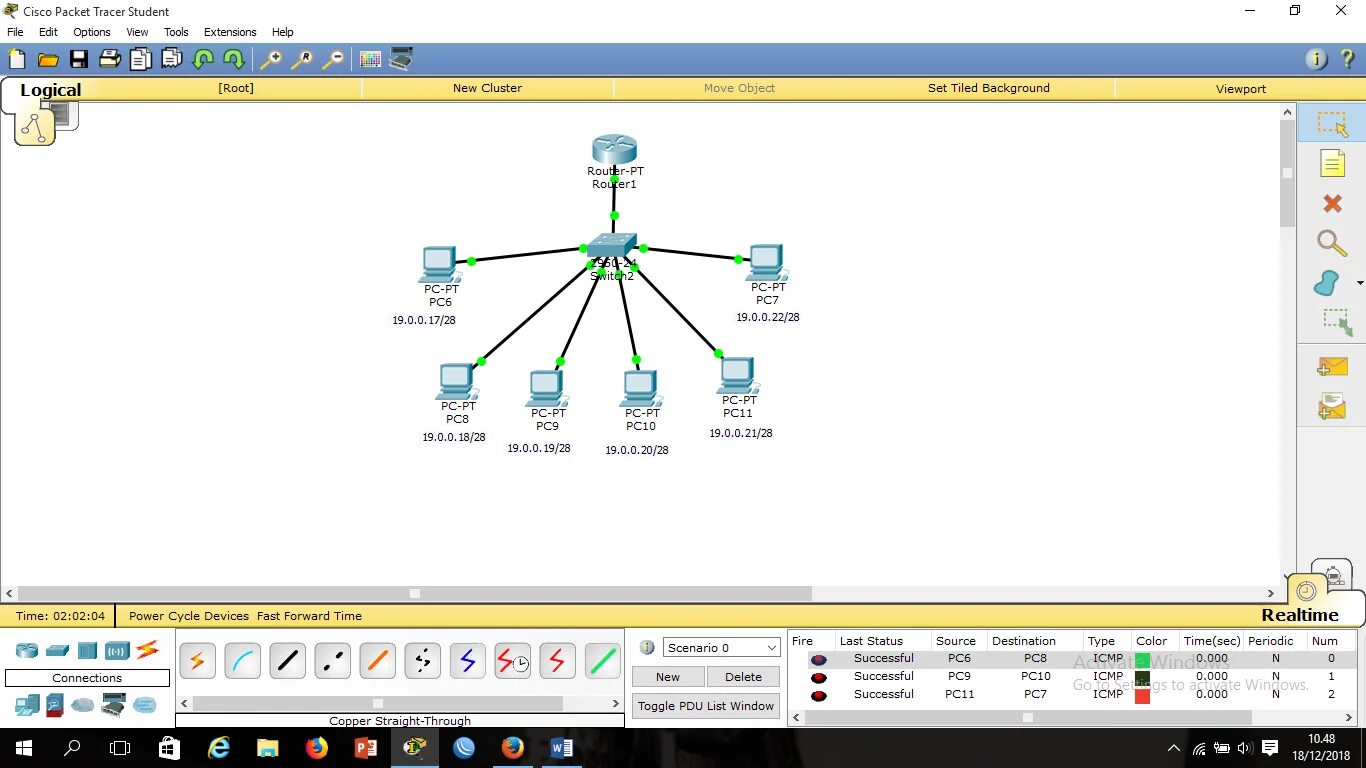
Task: Select the Hubs device category
Action: [87, 651]
